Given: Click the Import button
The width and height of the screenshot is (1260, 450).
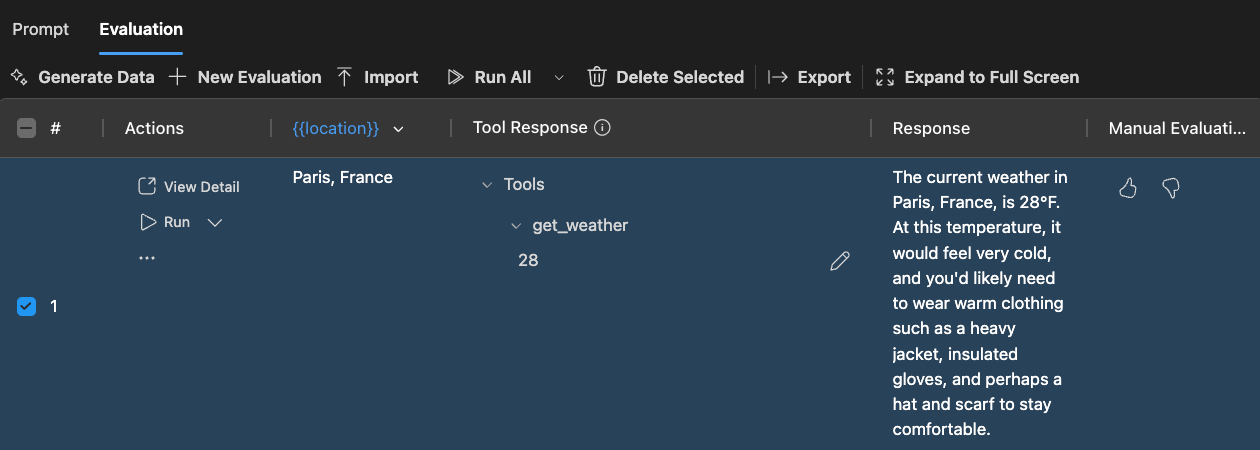Looking at the screenshot, I should click(377, 77).
